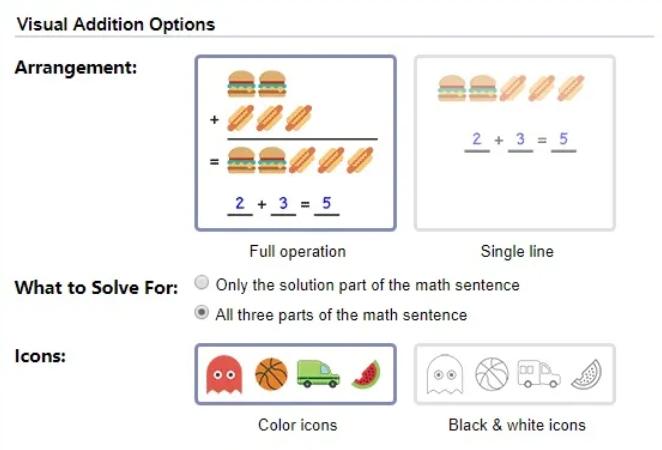Viewport: 662px width, 450px height.
Task: Click the Color icons label
Action: [x=298, y=425]
